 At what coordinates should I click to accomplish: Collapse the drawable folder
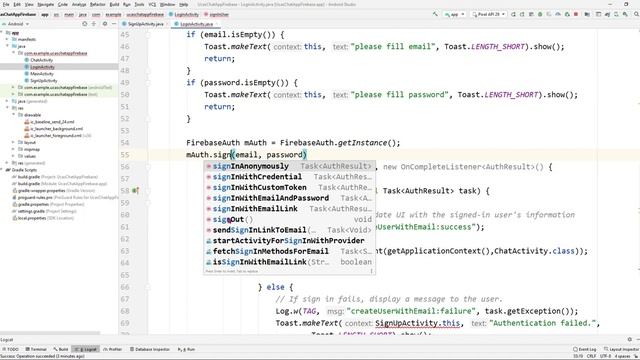pyautogui.click(x=13, y=115)
